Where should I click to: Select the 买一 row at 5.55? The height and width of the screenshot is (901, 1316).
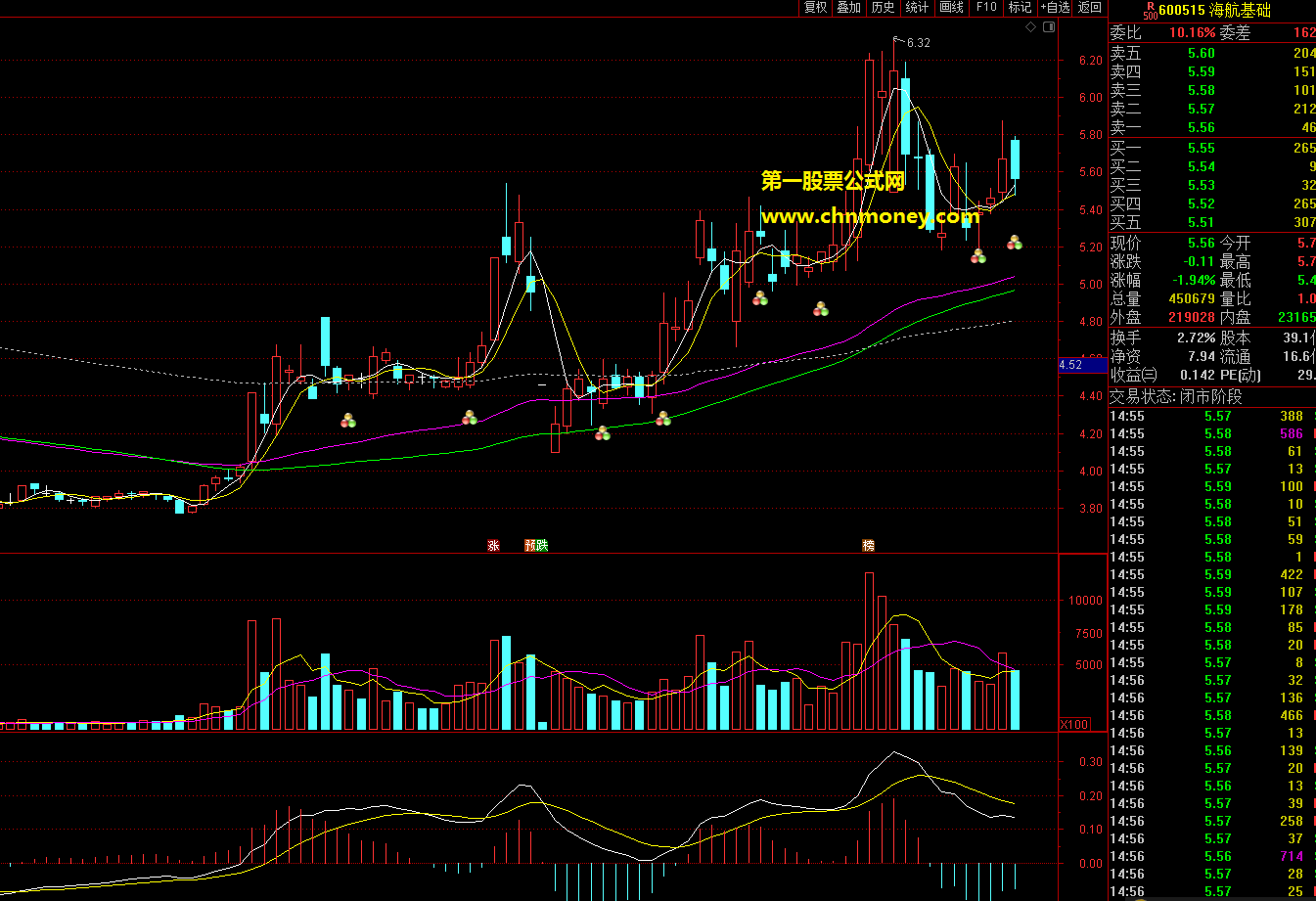(1212, 148)
